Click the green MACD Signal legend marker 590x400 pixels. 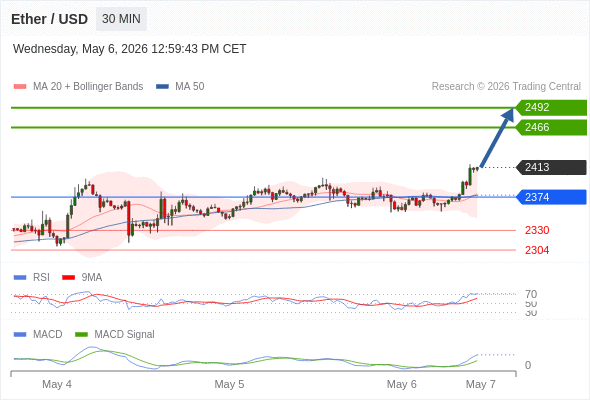point(81,335)
